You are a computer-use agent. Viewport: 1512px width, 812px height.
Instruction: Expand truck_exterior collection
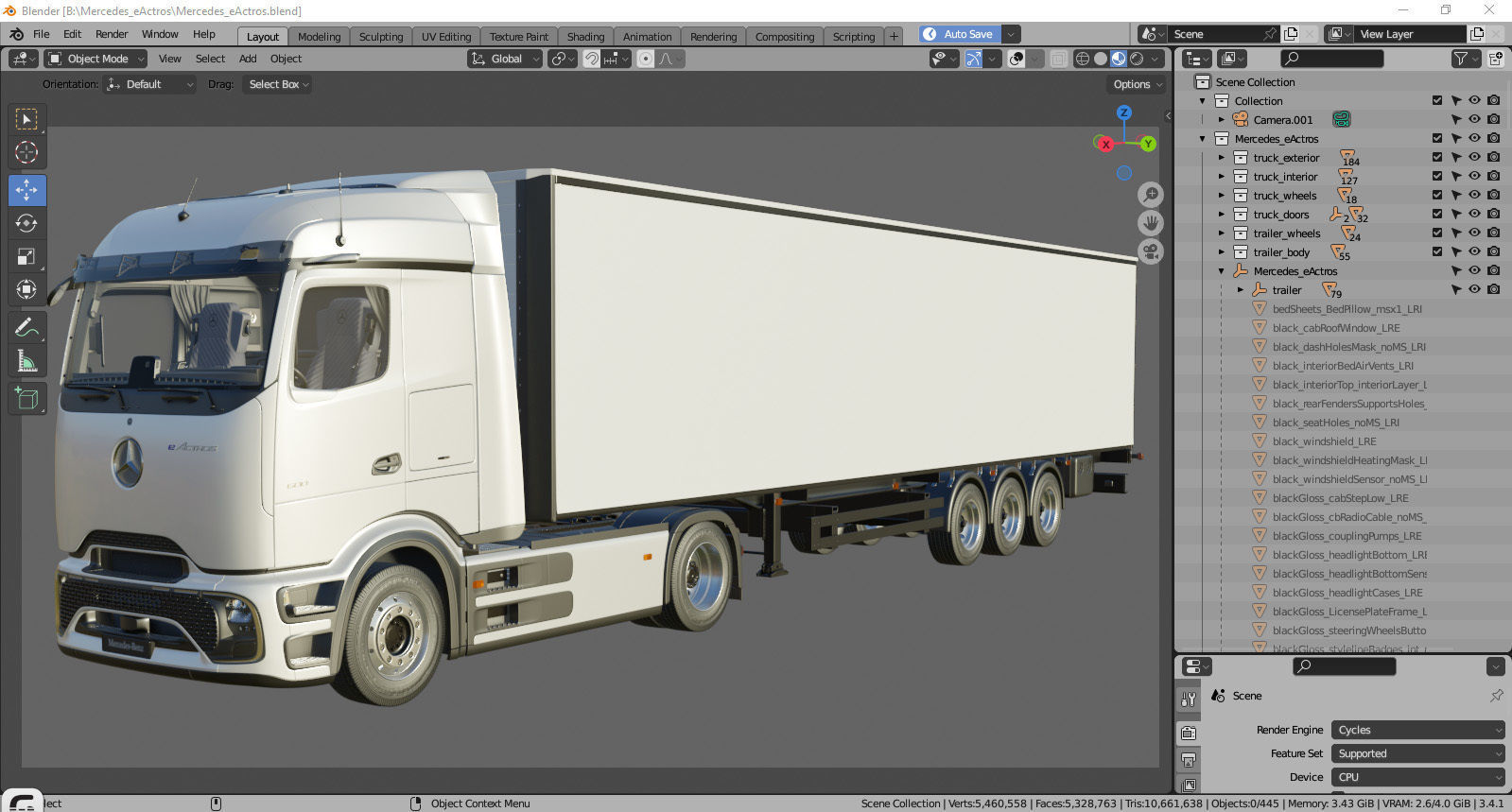click(1222, 158)
